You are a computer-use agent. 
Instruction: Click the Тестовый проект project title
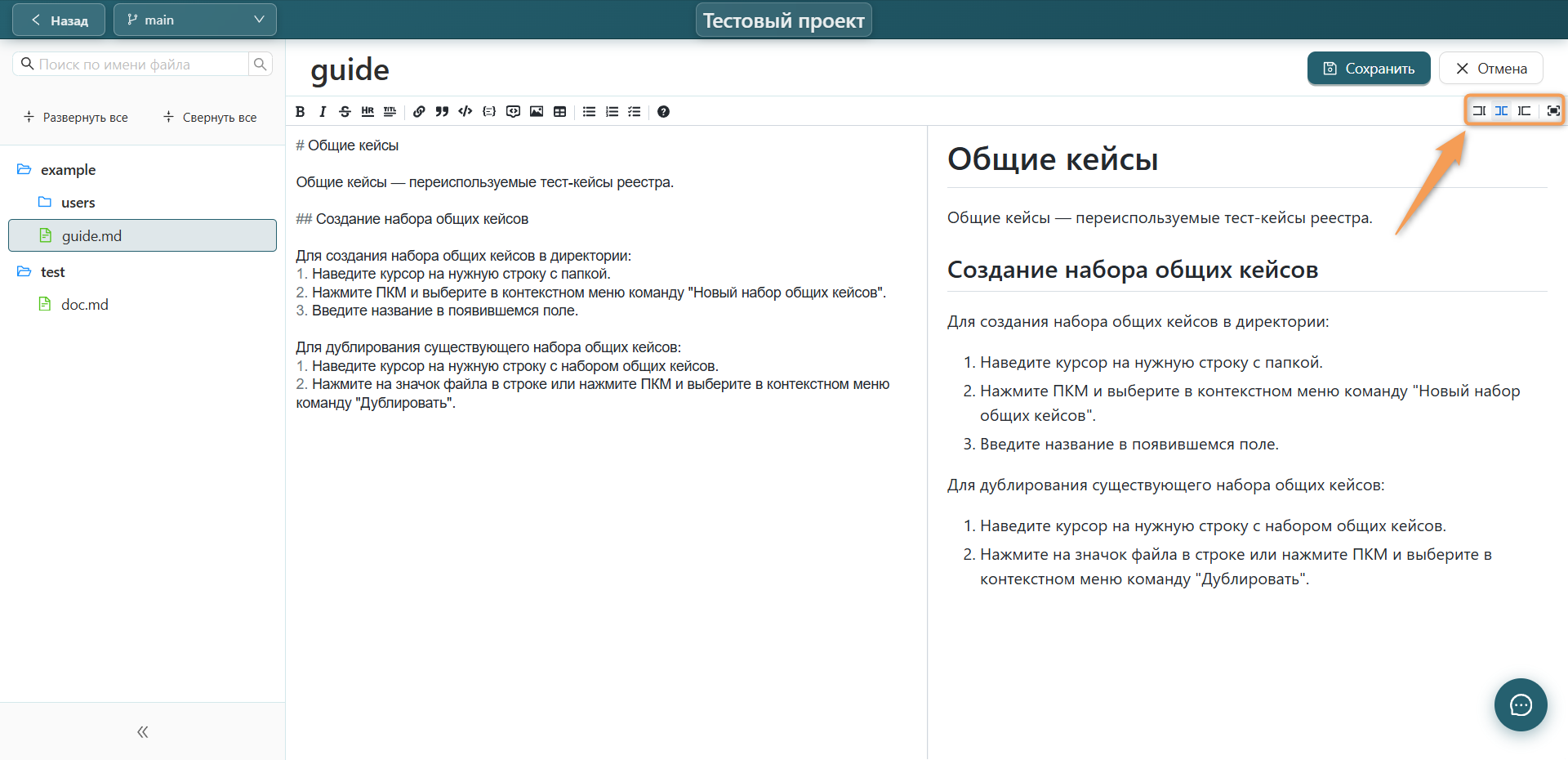(784, 20)
